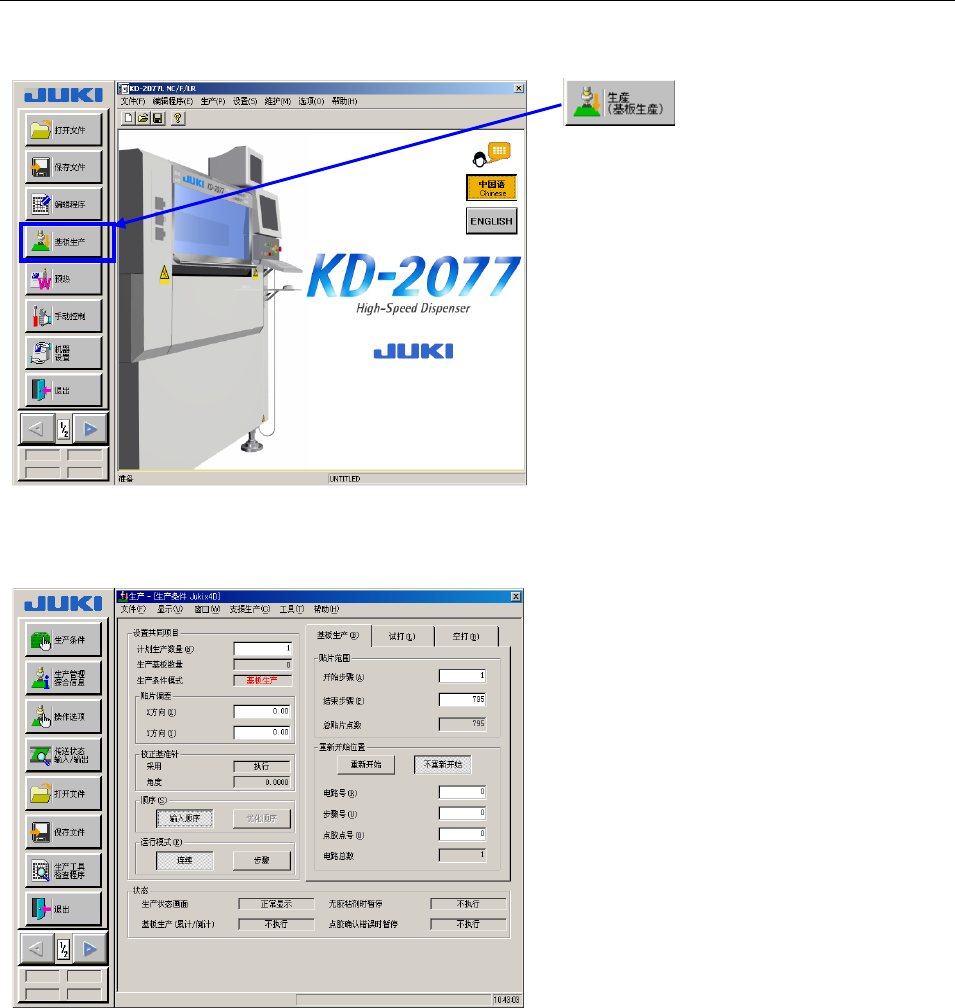
Task: Open 编辑程序 from the KD-2077 sidebar
Action: coord(64,204)
